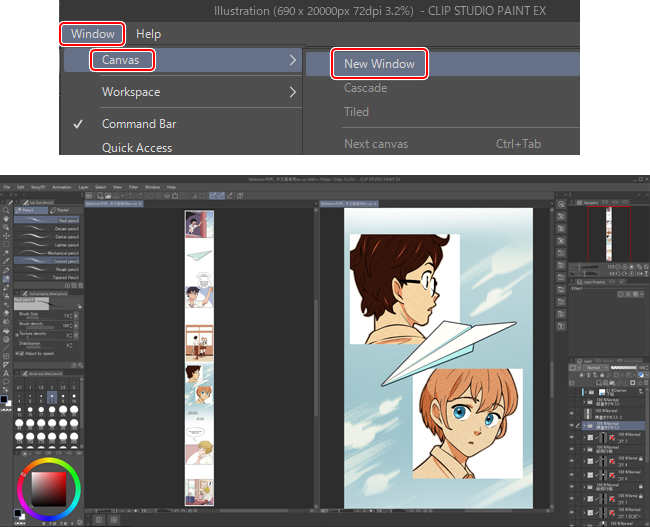Expand the Workspace submenu arrow

(292, 92)
